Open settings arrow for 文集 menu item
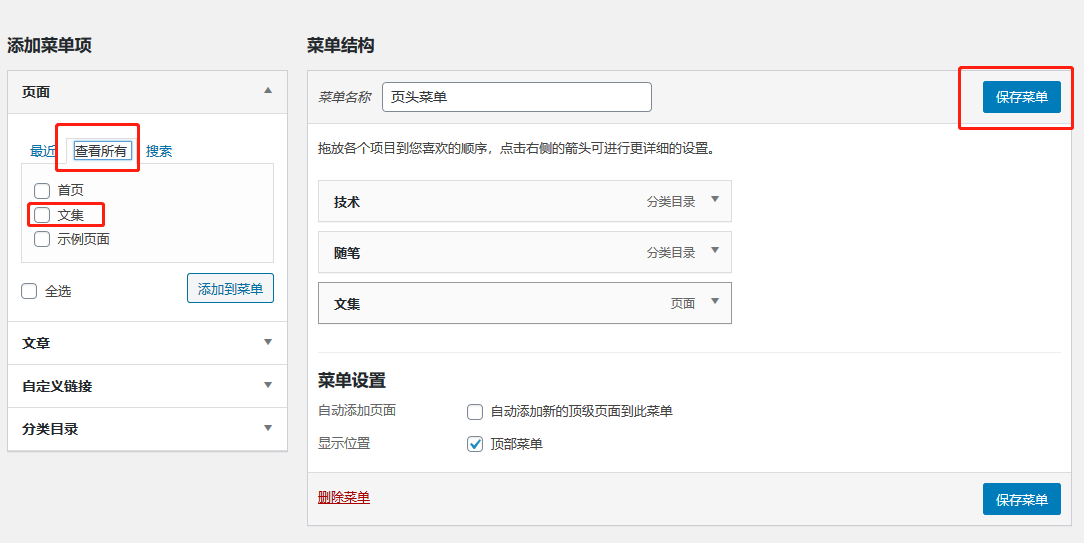The height and width of the screenshot is (543, 1084). coord(715,302)
